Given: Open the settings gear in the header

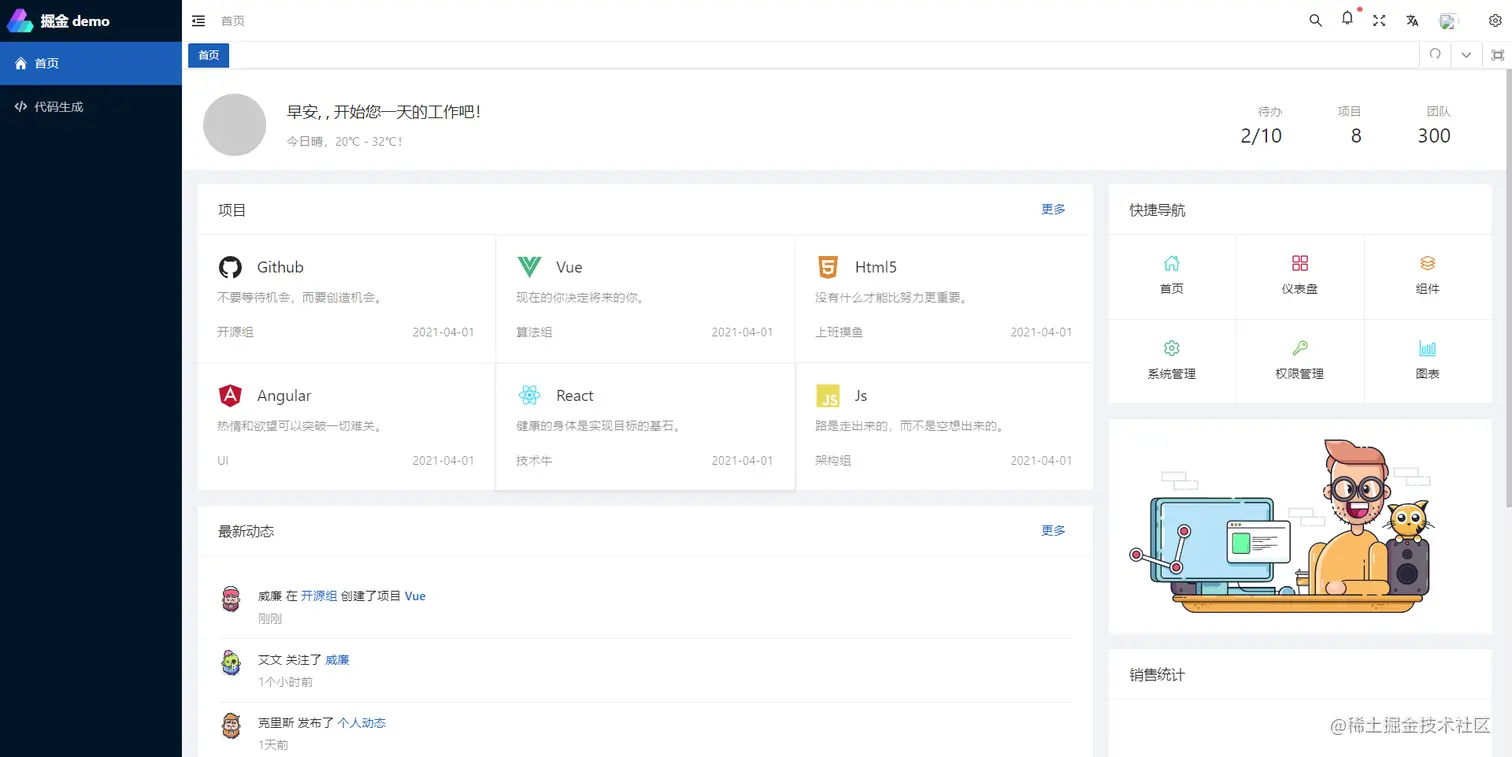Looking at the screenshot, I should [x=1495, y=21].
